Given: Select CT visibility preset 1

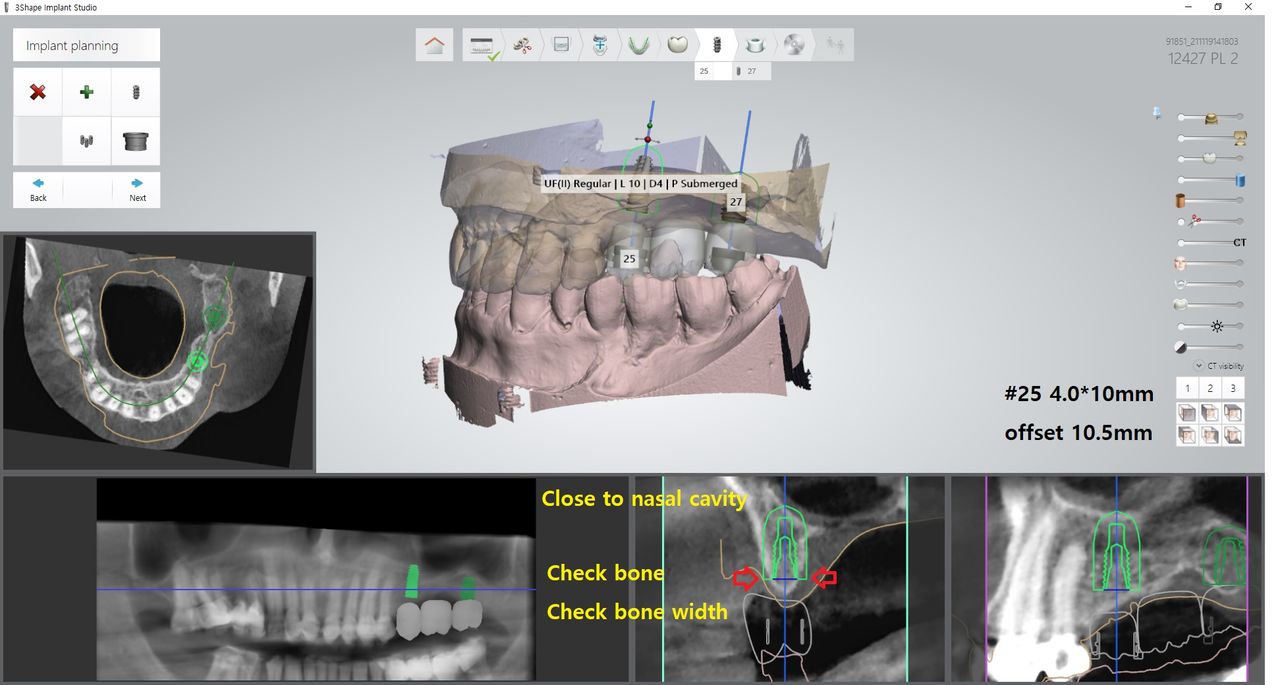Looking at the screenshot, I should [1186, 388].
